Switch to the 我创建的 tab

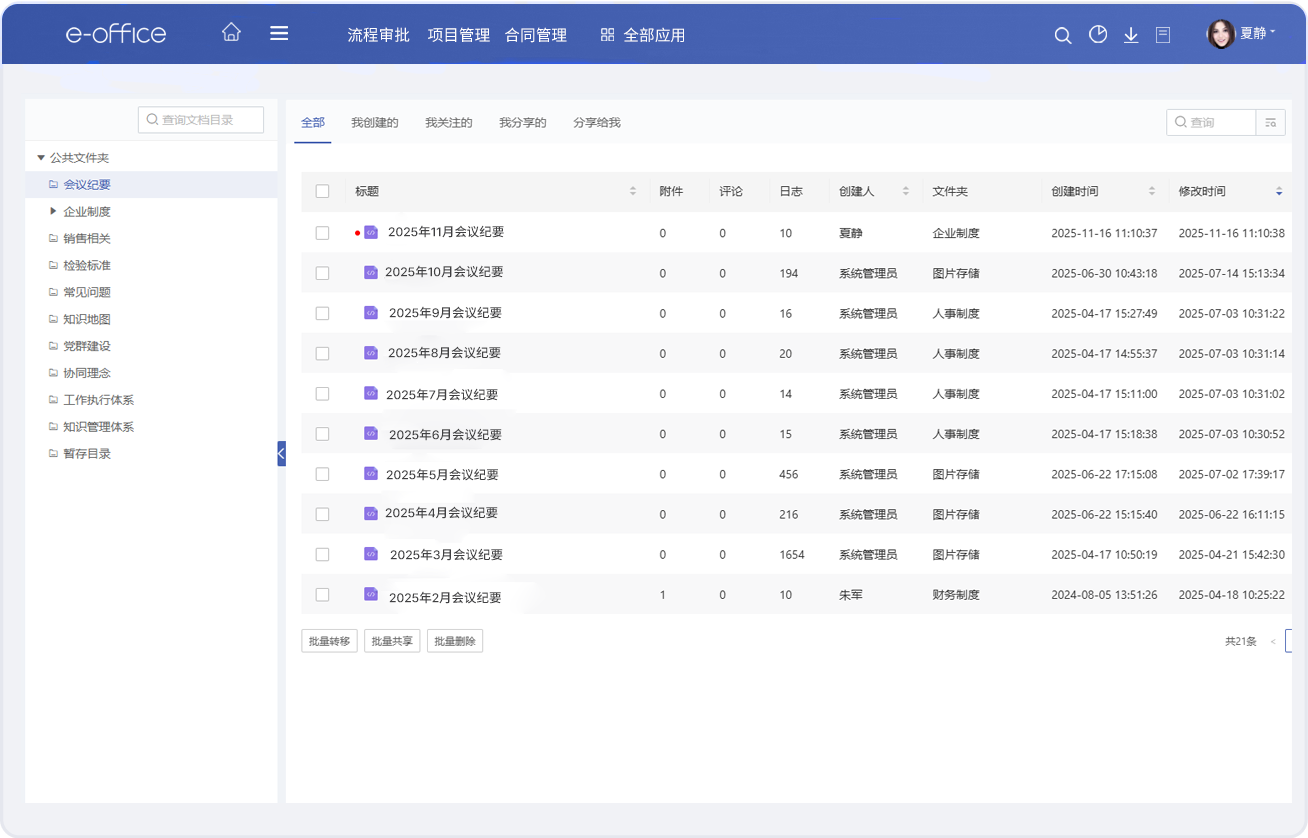click(x=375, y=123)
